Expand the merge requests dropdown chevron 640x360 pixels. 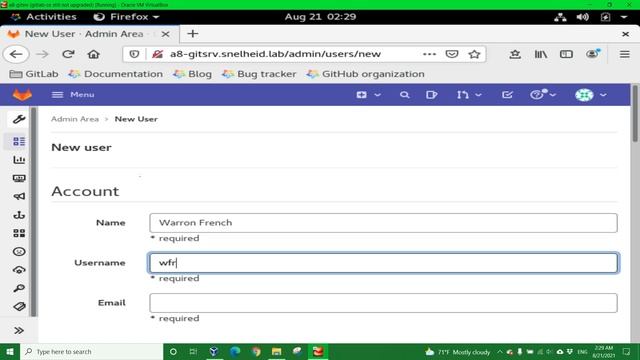(478, 95)
